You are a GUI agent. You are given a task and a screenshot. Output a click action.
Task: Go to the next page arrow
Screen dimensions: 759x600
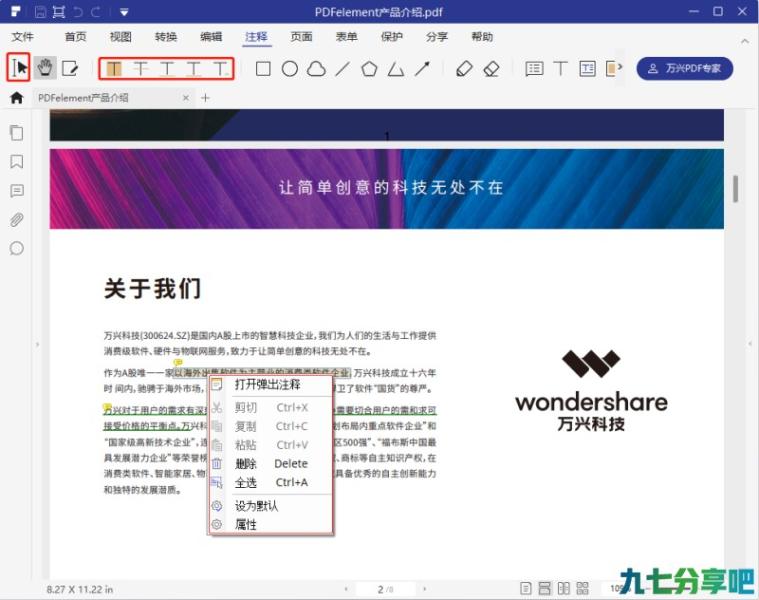pyautogui.click(x=425, y=589)
